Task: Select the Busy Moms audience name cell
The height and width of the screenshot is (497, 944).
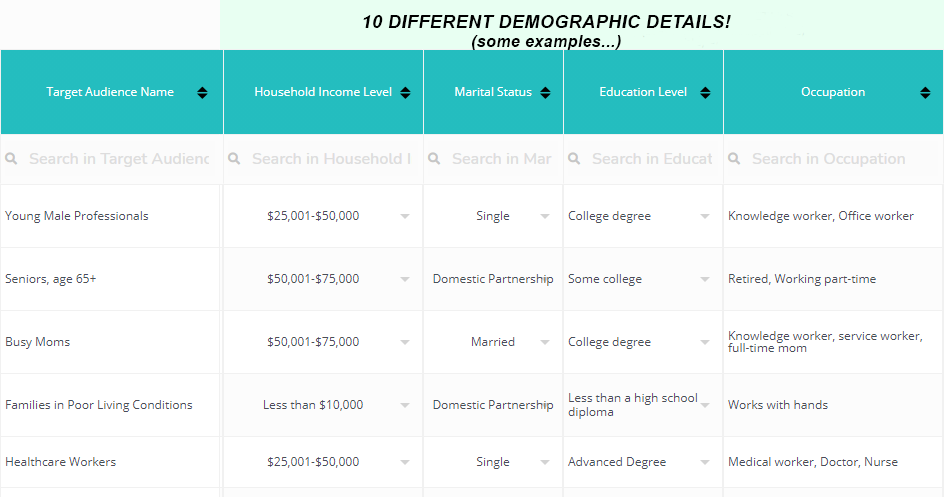Action: (x=111, y=342)
